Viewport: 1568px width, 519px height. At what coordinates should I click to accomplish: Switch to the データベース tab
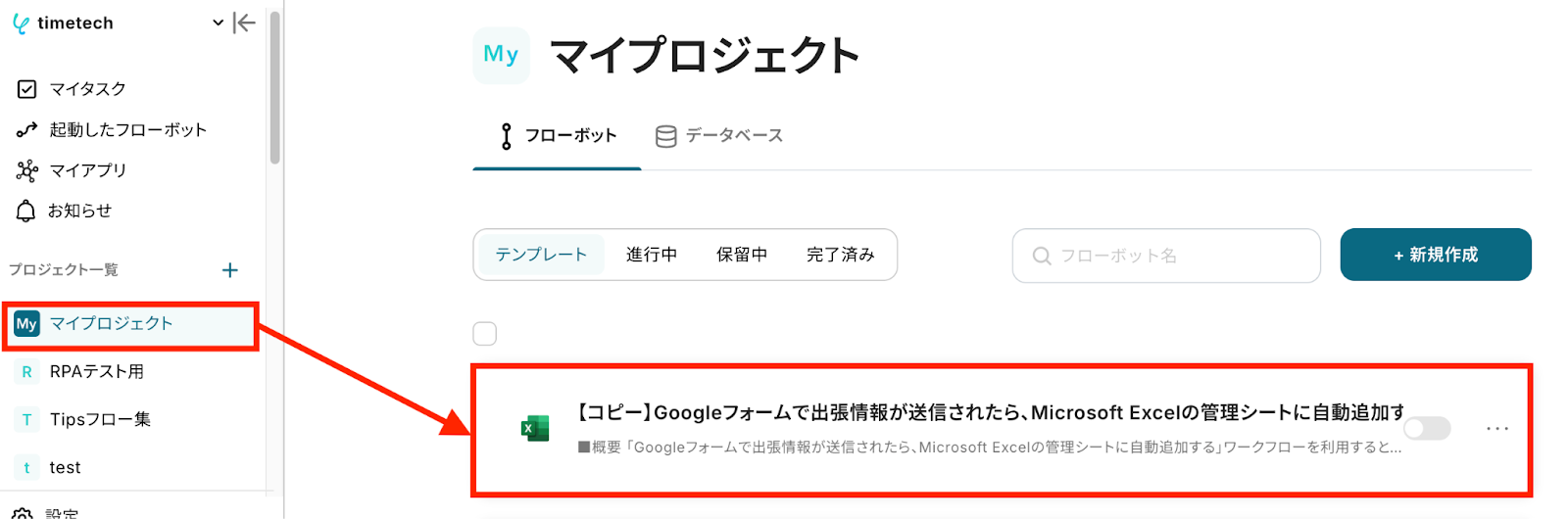tap(719, 136)
